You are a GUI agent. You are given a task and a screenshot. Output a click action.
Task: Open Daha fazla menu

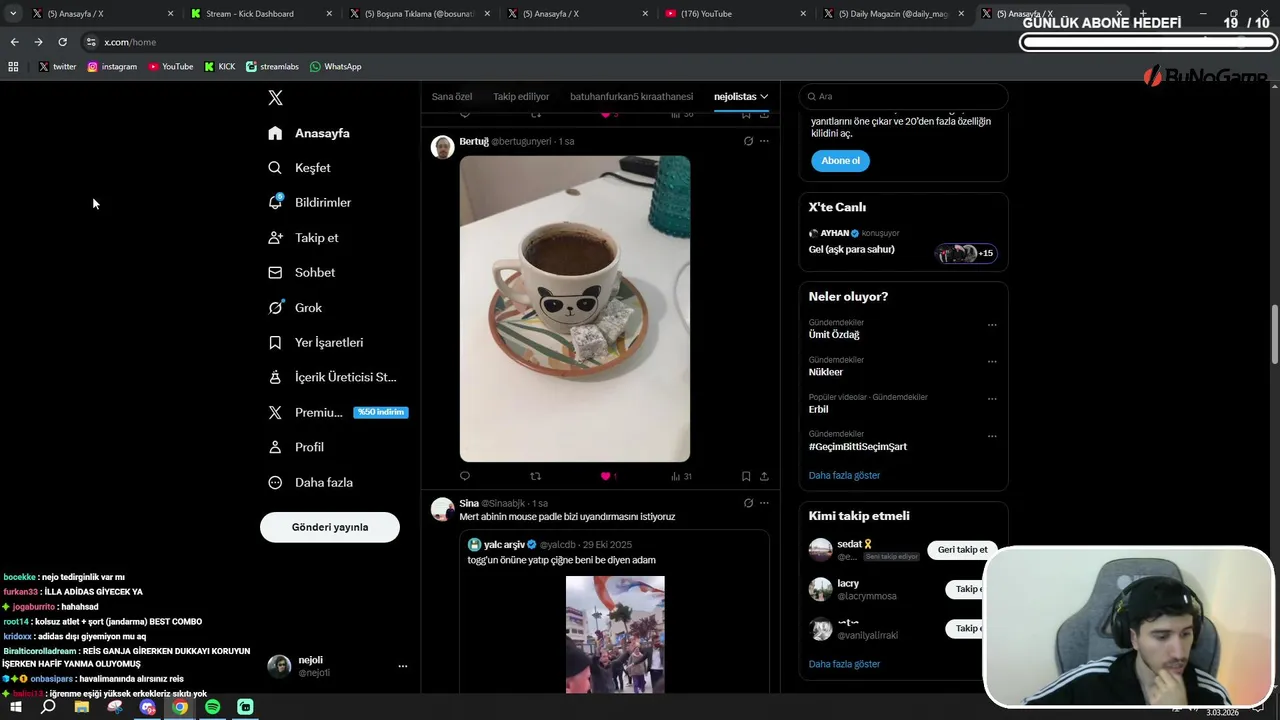tap(310, 482)
